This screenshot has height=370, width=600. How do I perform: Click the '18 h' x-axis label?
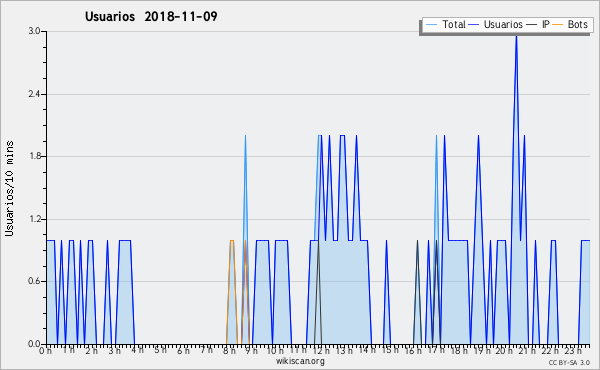[x=459, y=351]
